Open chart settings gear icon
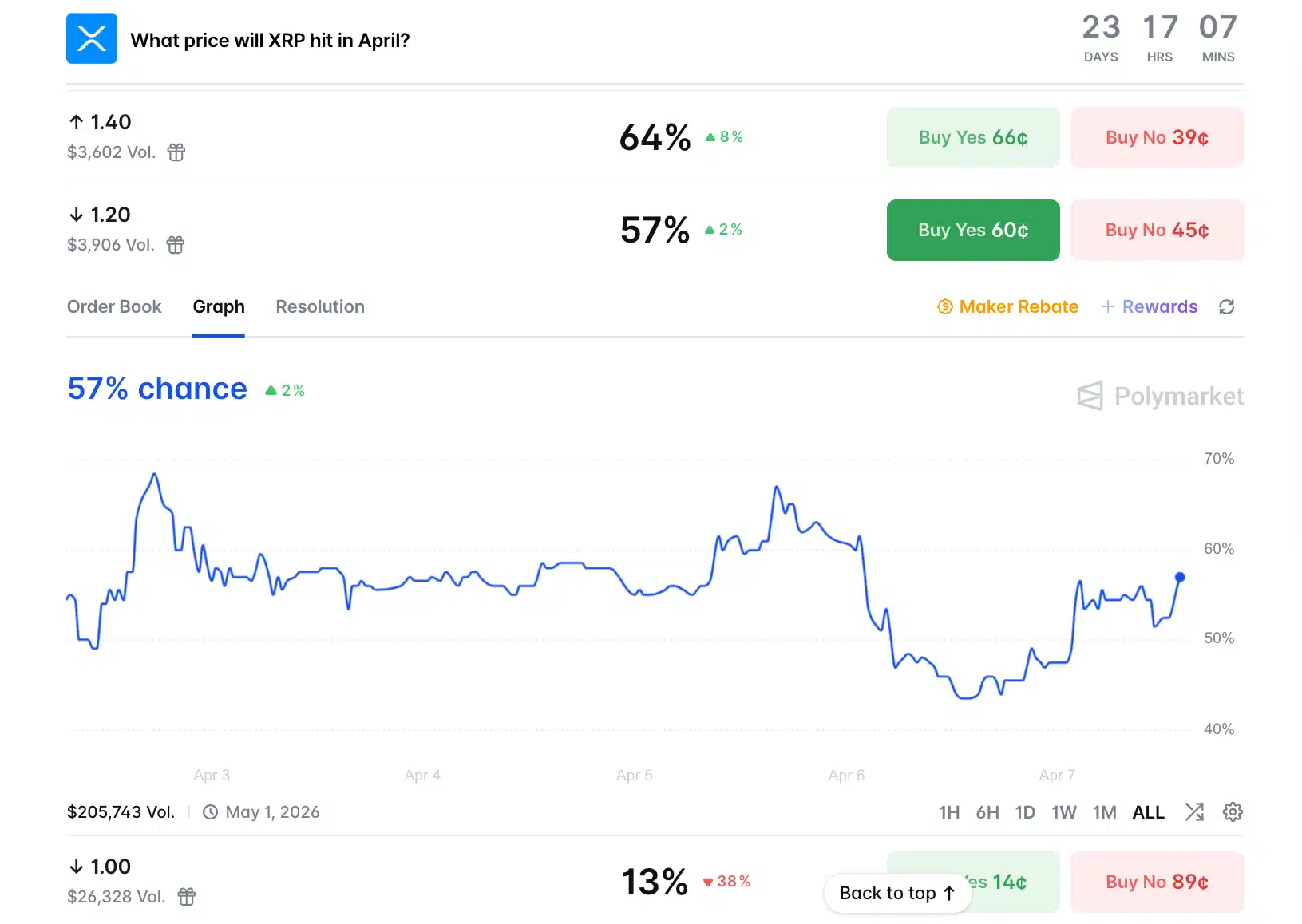Viewport: 1302px width, 924px height. click(1233, 812)
